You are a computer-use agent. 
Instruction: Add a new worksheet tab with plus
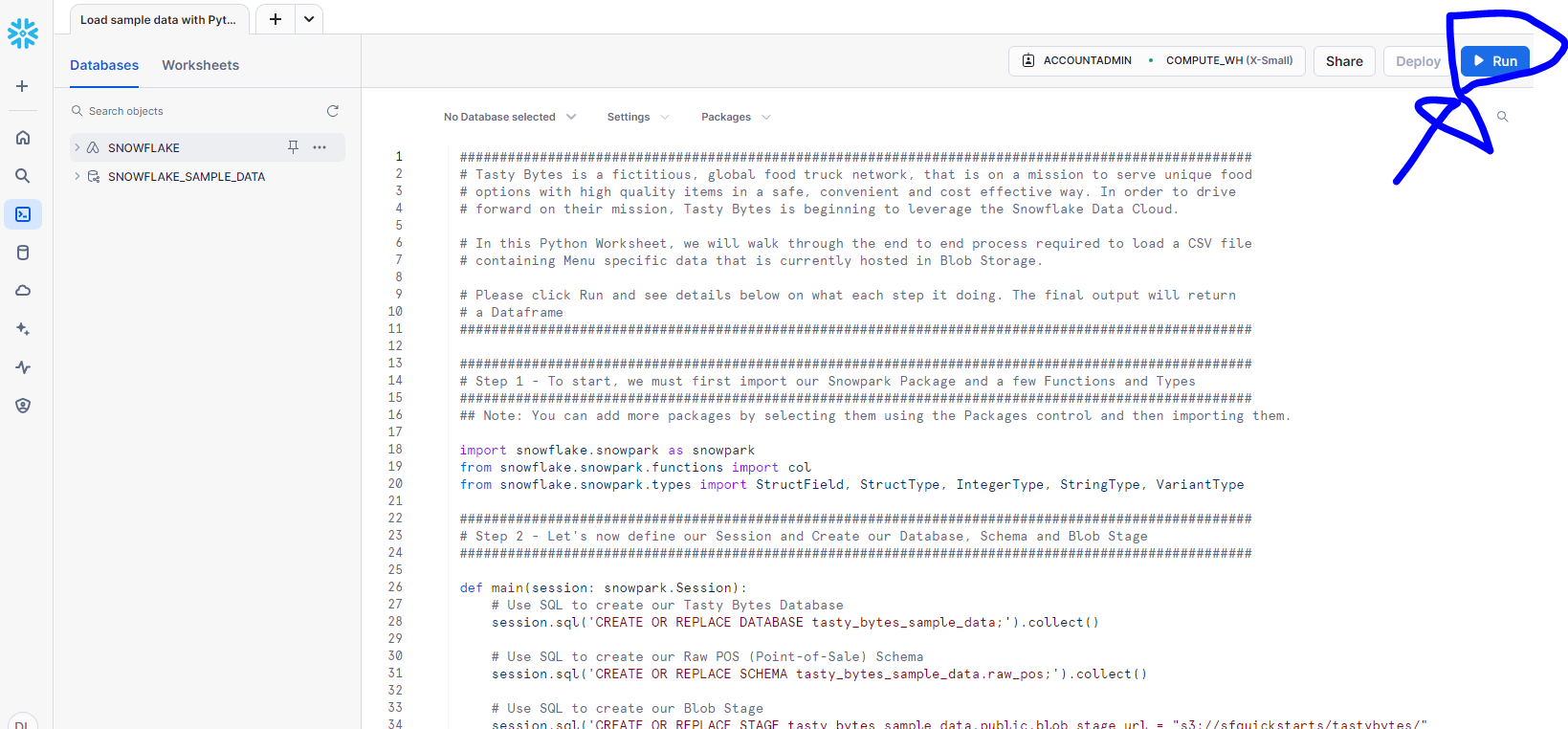[x=276, y=19]
